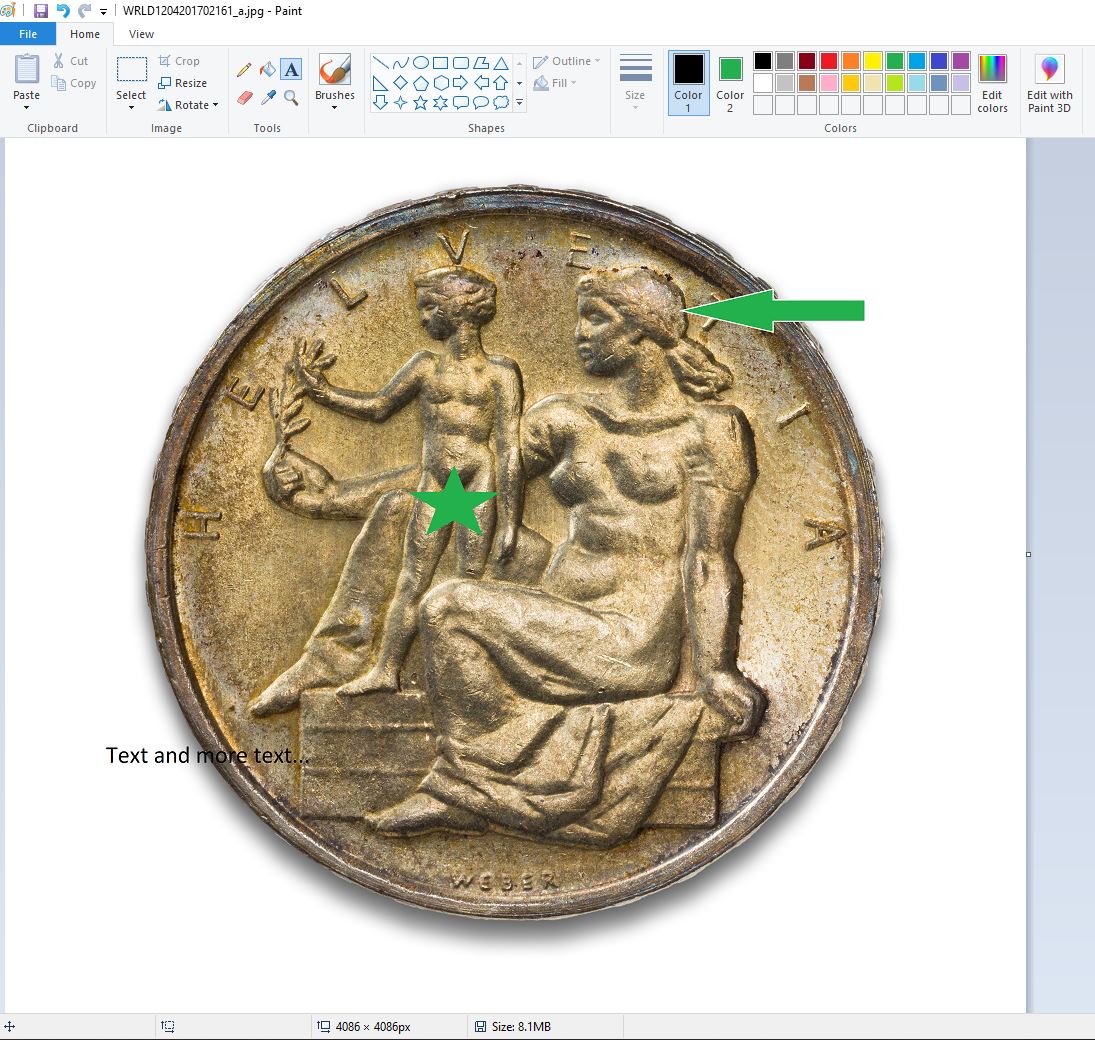Switch to the Home ribbon tab
Screen dimensions: 1095x1040
tap(84, 34)
